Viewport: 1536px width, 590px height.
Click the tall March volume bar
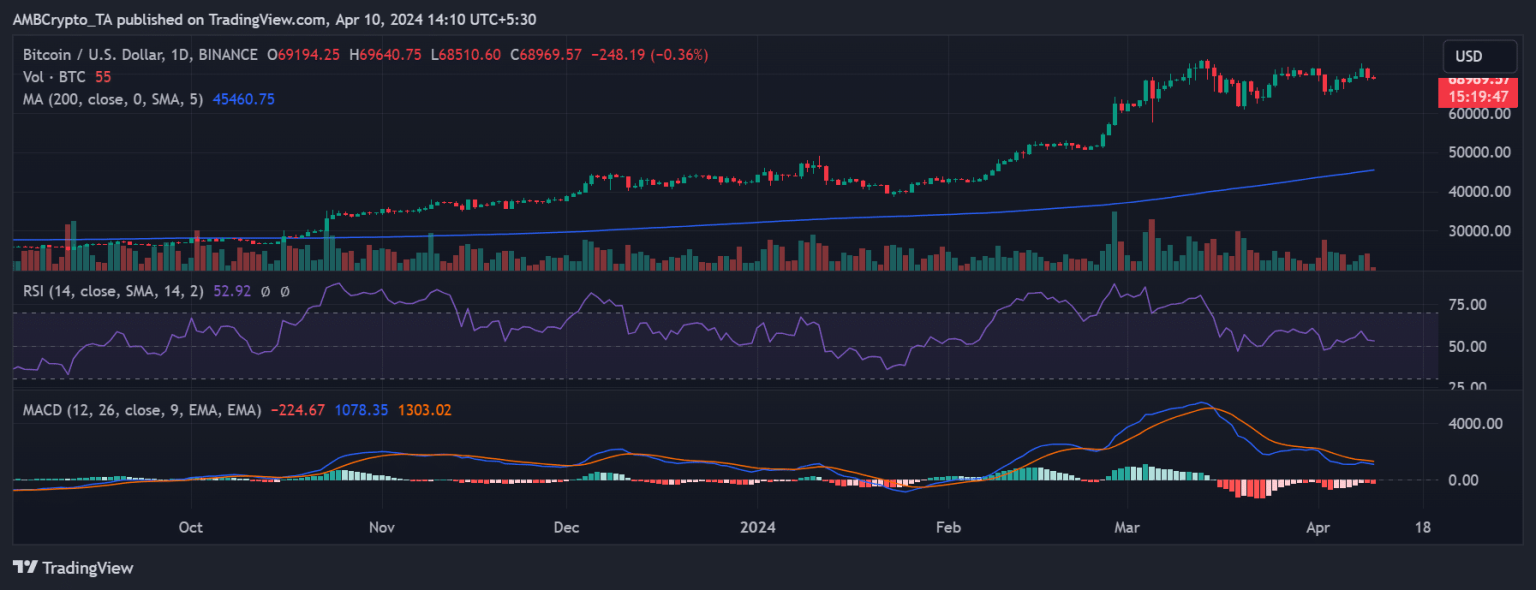pos(1112,241)
